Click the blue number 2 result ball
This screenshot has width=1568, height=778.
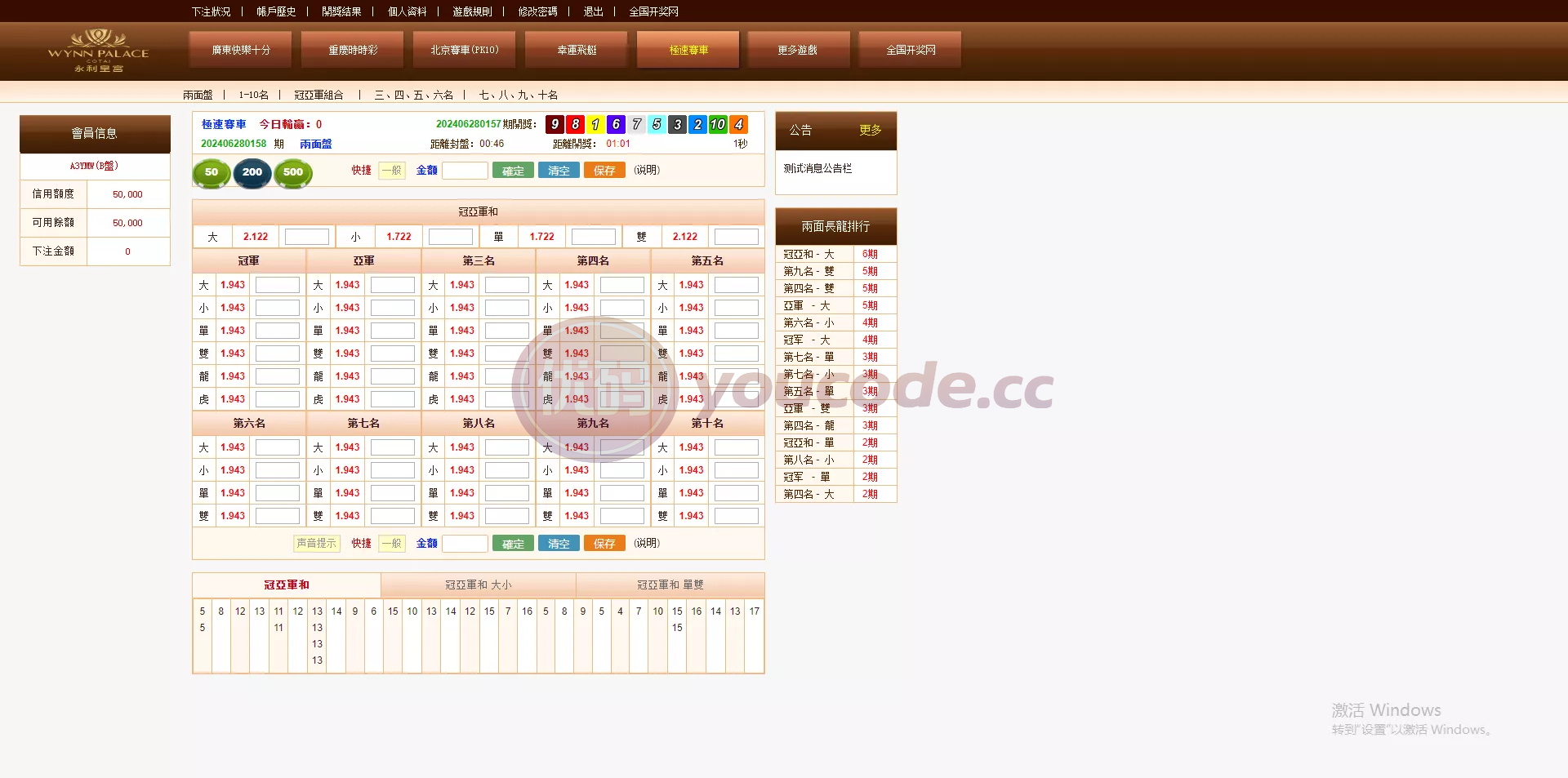click(x=697, y=124)
